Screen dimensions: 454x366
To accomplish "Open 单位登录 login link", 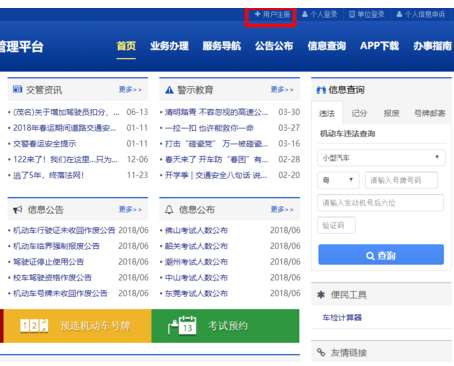I will pyautogui.click(x=366, y=14).
